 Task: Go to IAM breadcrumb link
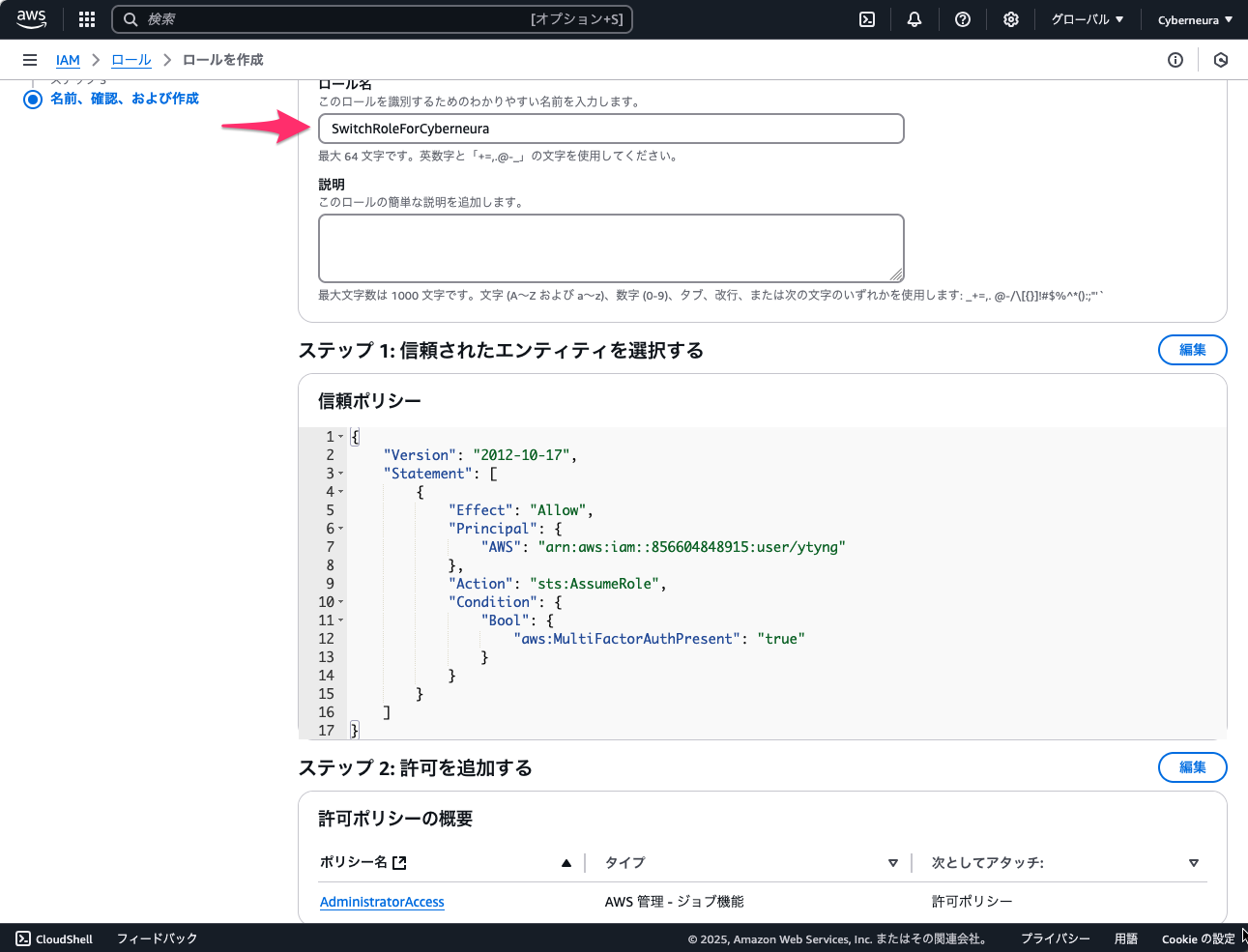click(x=68, y=60)
